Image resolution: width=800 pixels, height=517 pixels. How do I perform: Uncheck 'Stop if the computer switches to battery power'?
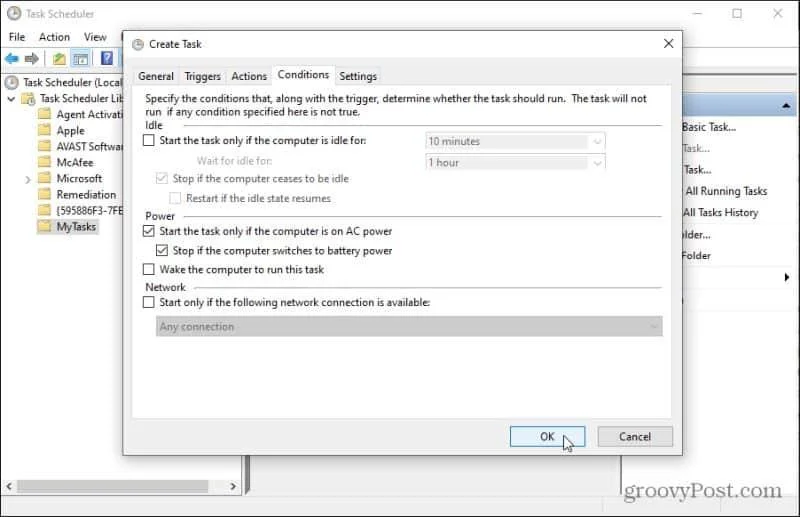(162, 250)
